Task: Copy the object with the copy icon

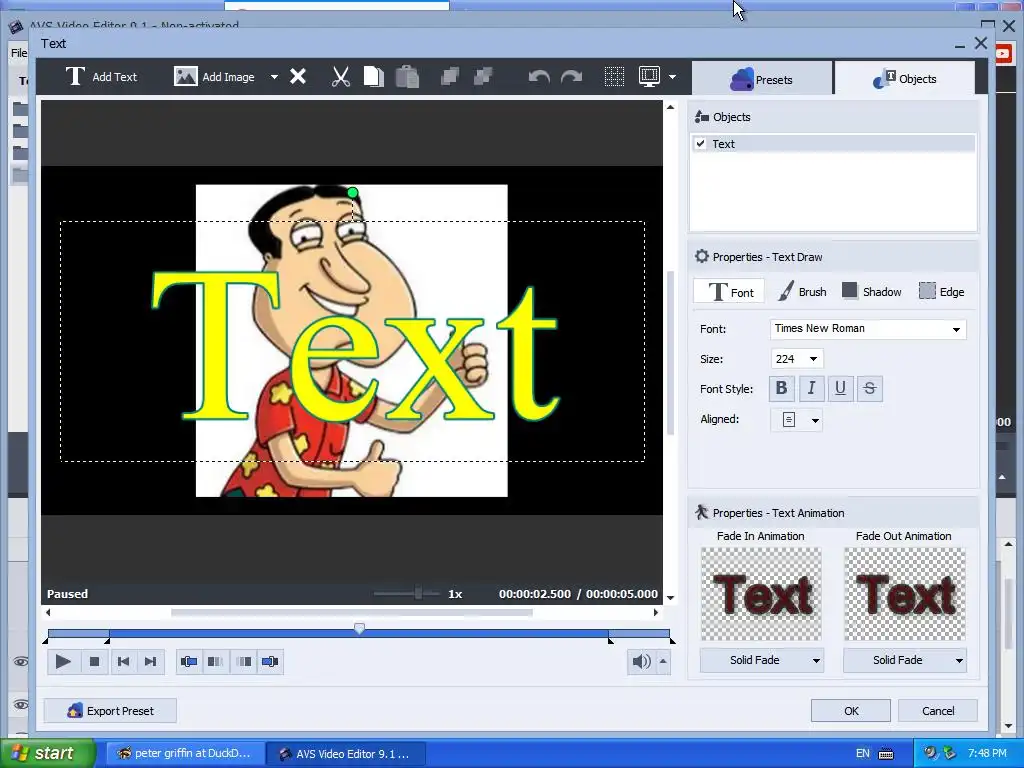Action: (x=374, y=77)
